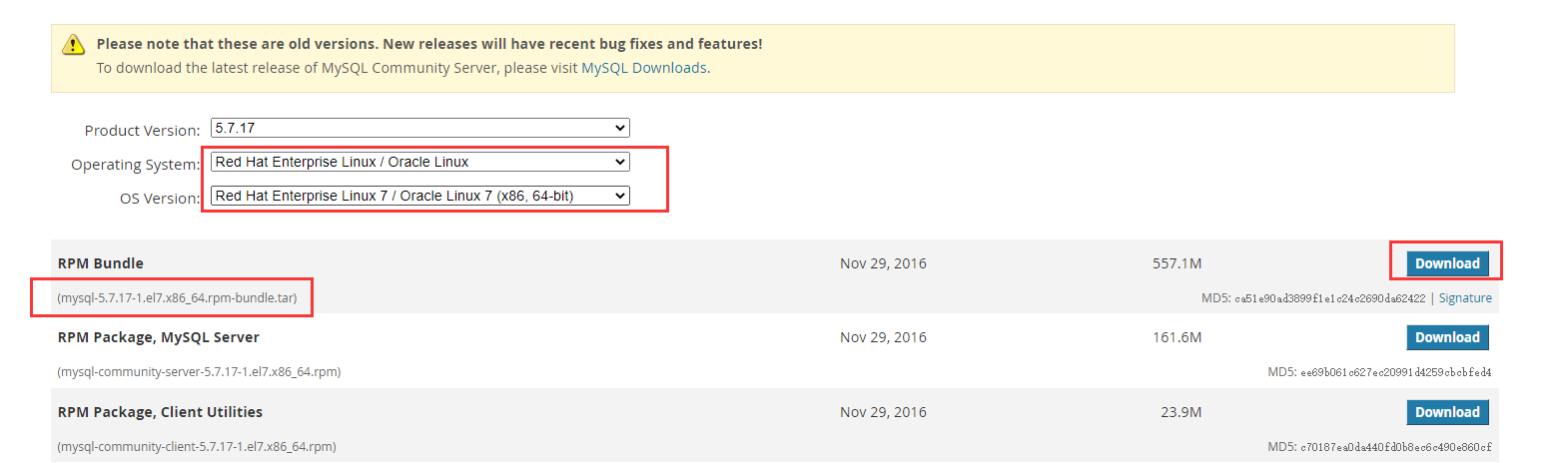
Task: Open the Operating System dropdown
Action: click(x=419, y=162)
